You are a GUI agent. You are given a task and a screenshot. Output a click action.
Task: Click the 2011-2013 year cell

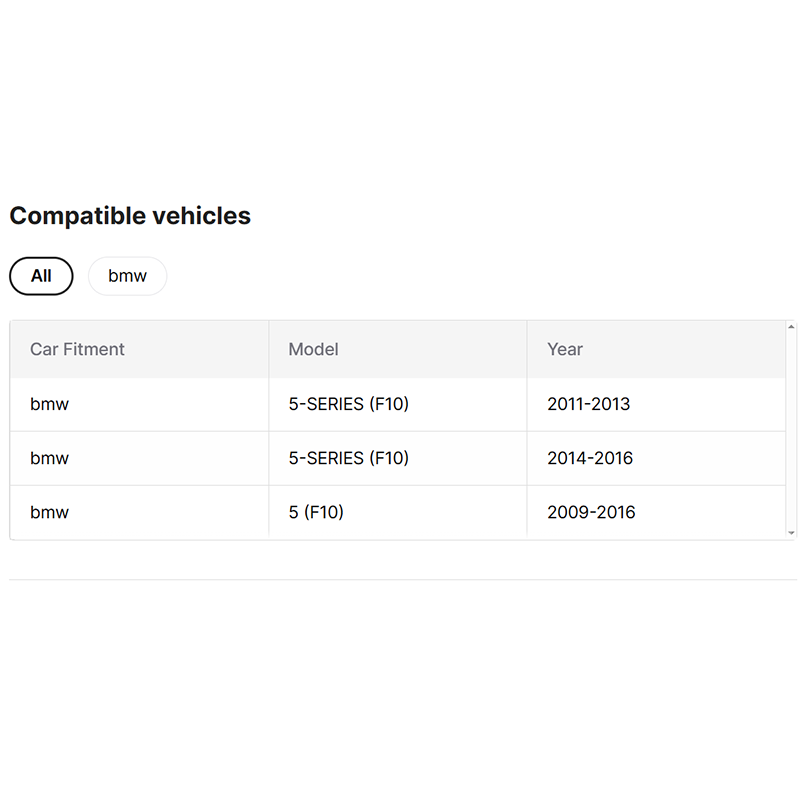coord(588,404)
